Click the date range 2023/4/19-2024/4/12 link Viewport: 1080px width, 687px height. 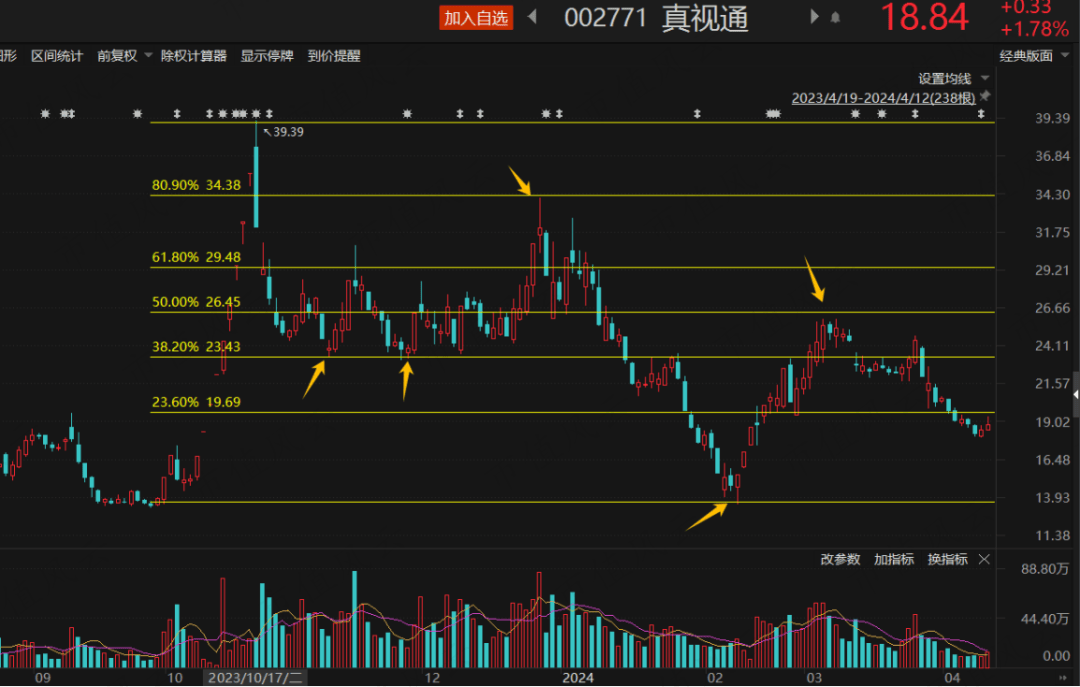click(883, 97)
